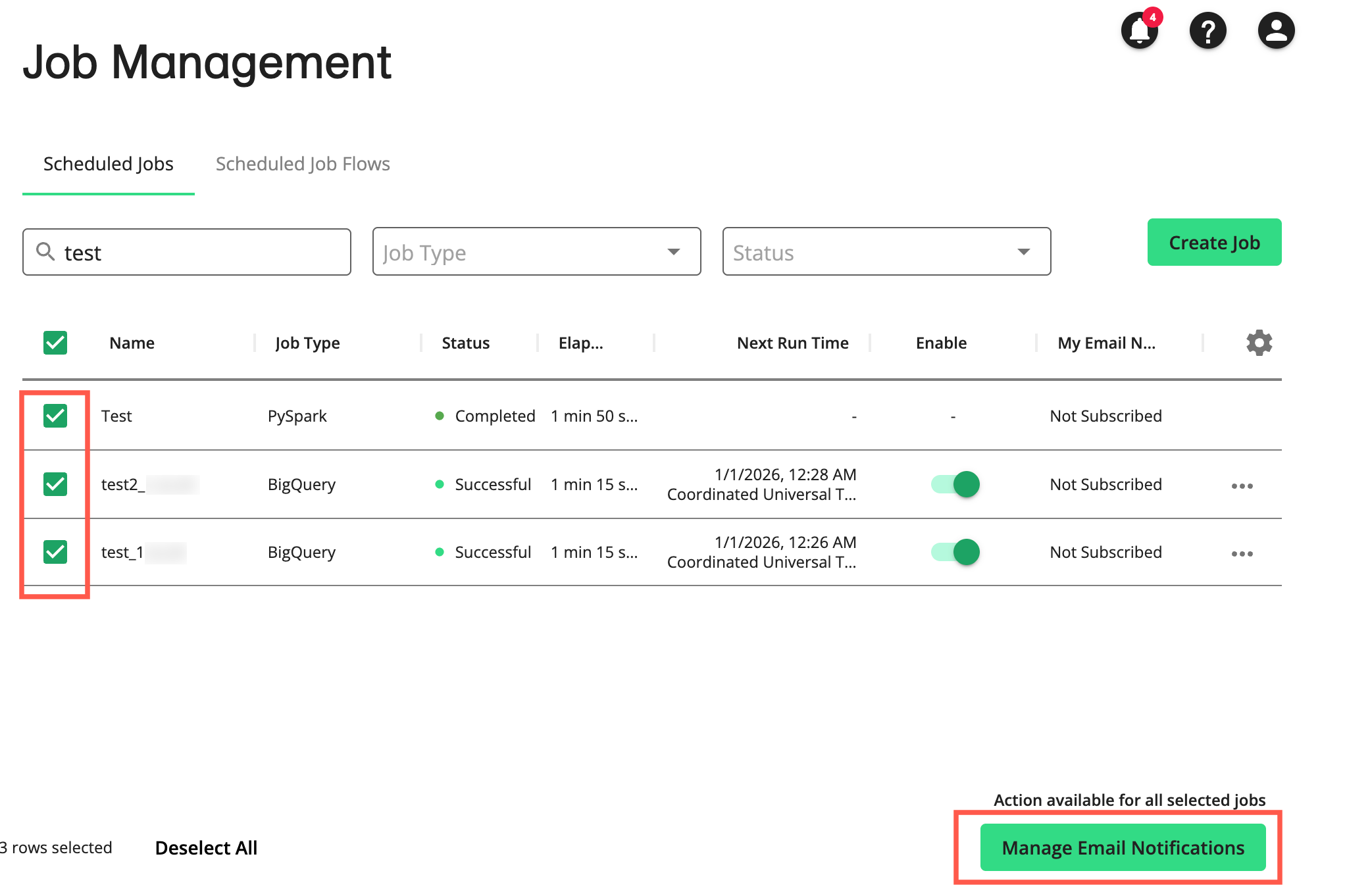Click the search magnifier icon

coord(45,252)
